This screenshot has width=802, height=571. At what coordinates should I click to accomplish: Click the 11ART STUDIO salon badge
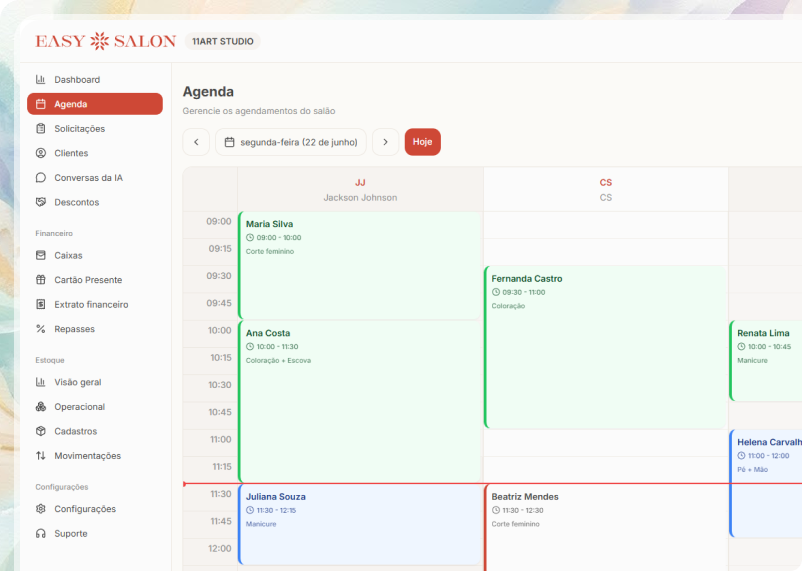[x=222, y=41]
